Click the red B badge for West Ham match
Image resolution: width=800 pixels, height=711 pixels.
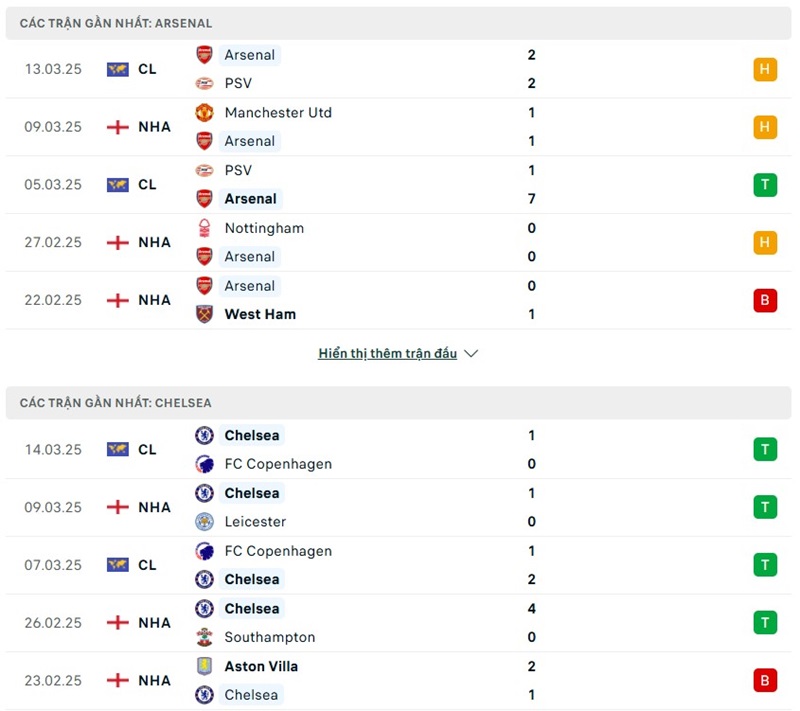(765, 300)
